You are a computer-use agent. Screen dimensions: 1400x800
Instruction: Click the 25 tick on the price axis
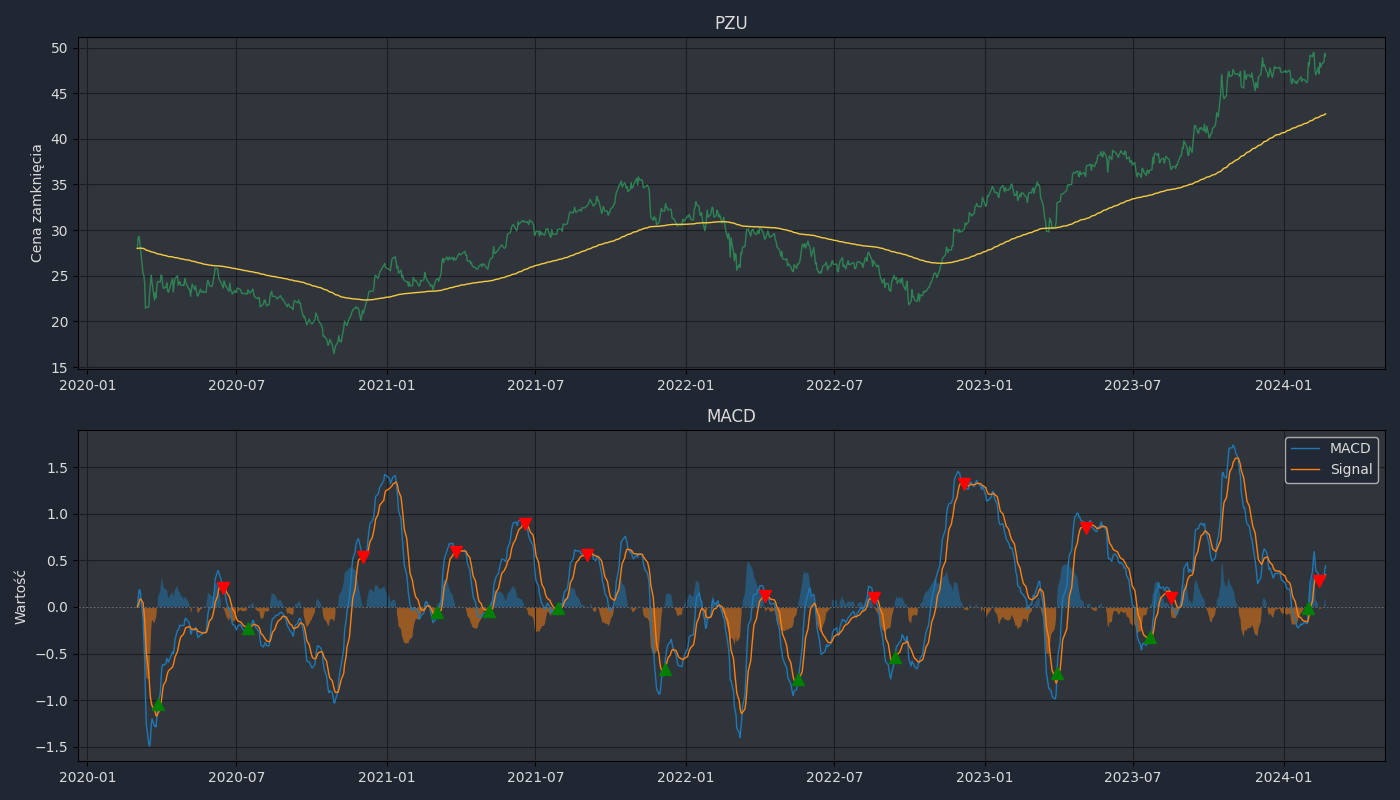click(59, 276)
